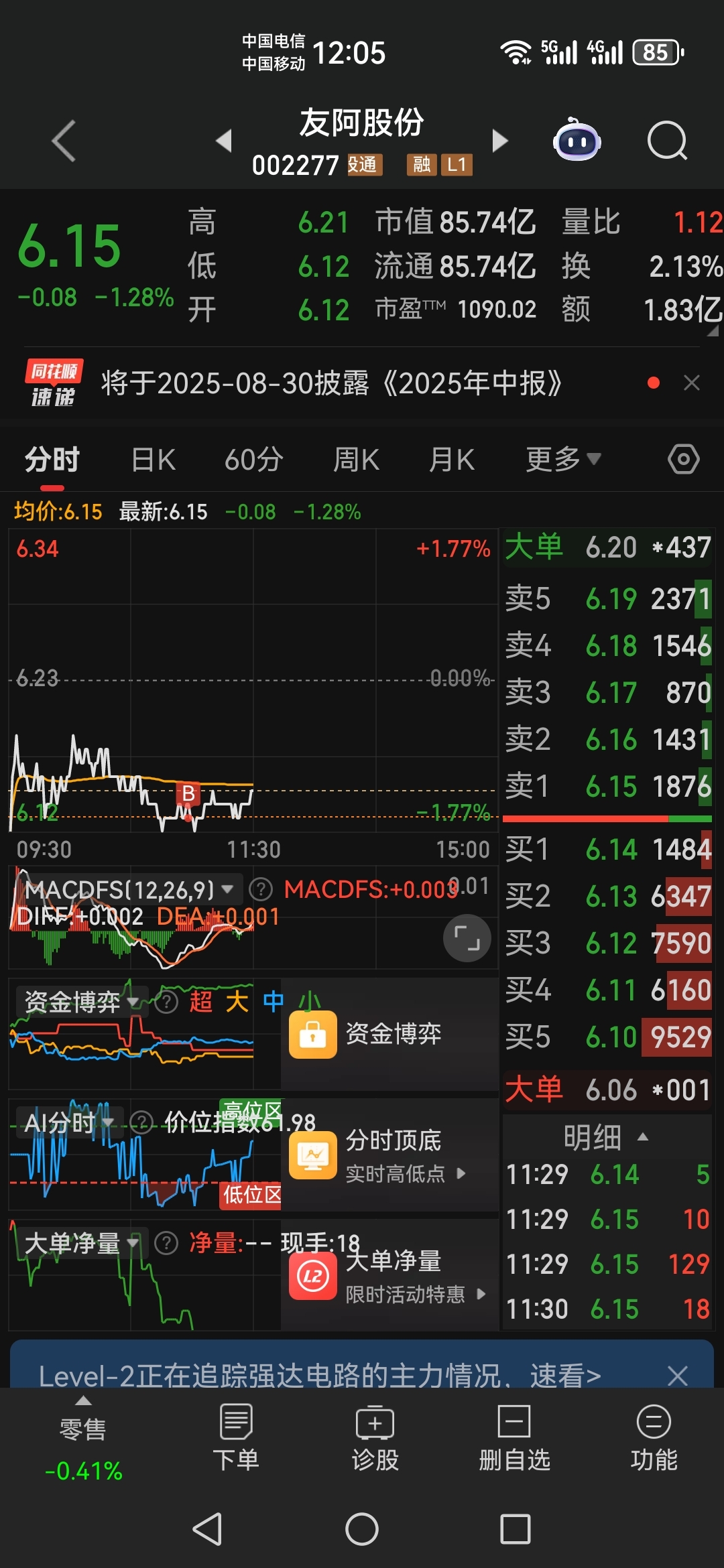The image size is (724, 1568).
Task: Open L2 大单净量 promo icon
Action: [312, 1276]
